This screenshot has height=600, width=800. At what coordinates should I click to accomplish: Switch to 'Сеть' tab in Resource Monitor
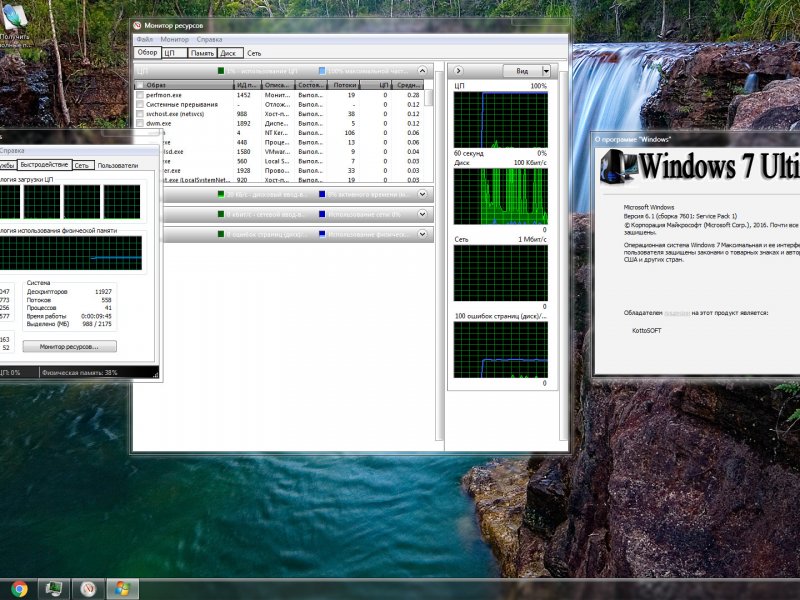click(x=254, y=53)
